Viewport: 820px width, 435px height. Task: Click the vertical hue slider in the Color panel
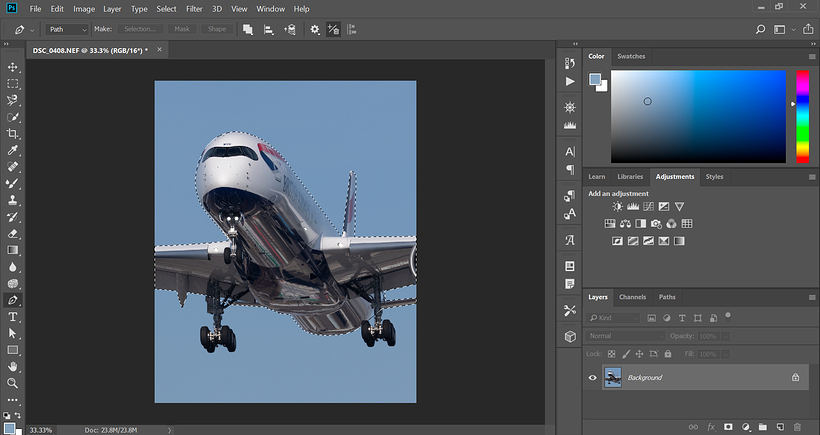(x=802, y=117)
